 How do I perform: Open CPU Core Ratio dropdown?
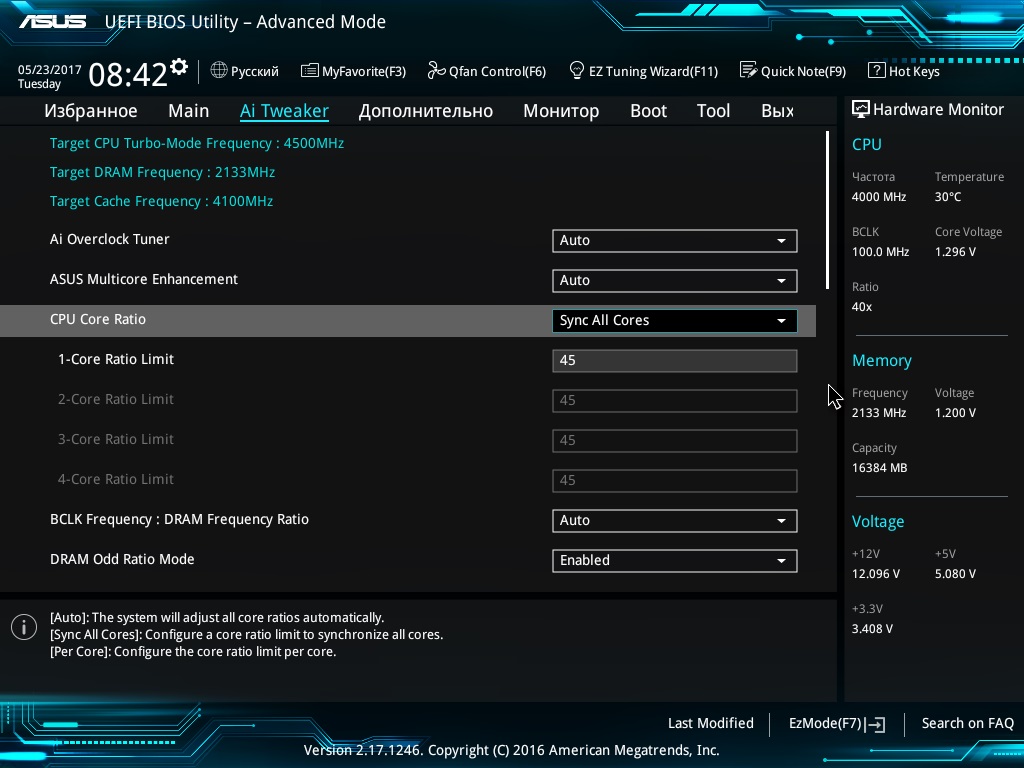coord(675,321)
